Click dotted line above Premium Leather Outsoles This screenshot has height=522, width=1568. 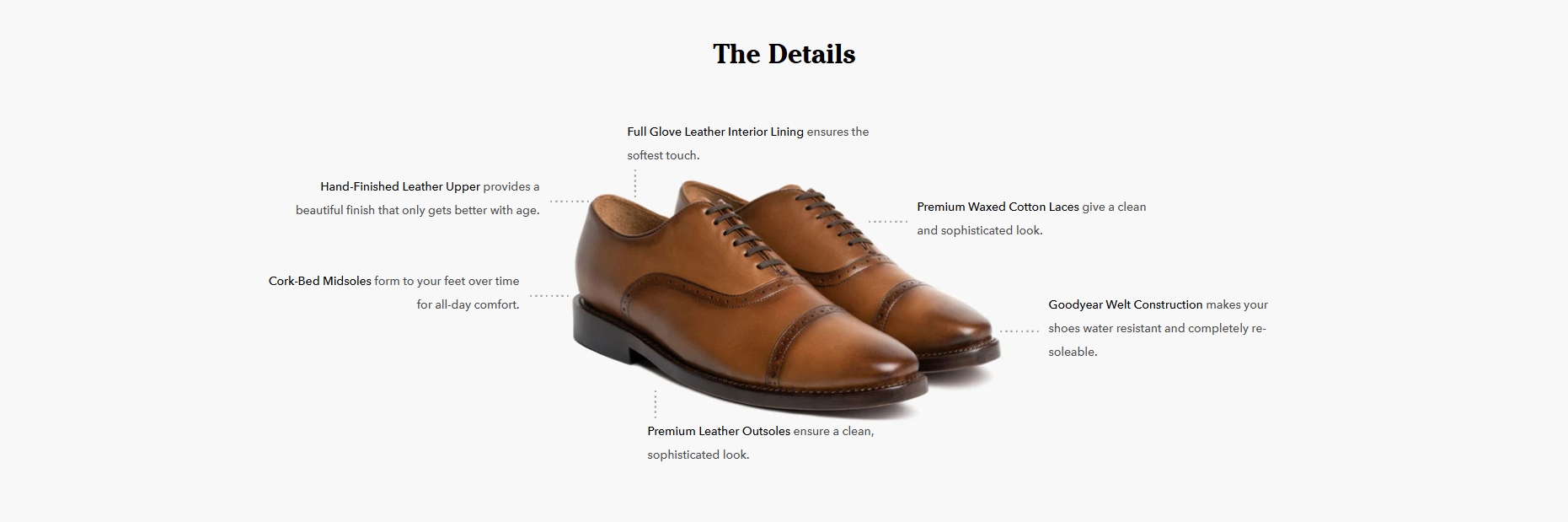656,404
